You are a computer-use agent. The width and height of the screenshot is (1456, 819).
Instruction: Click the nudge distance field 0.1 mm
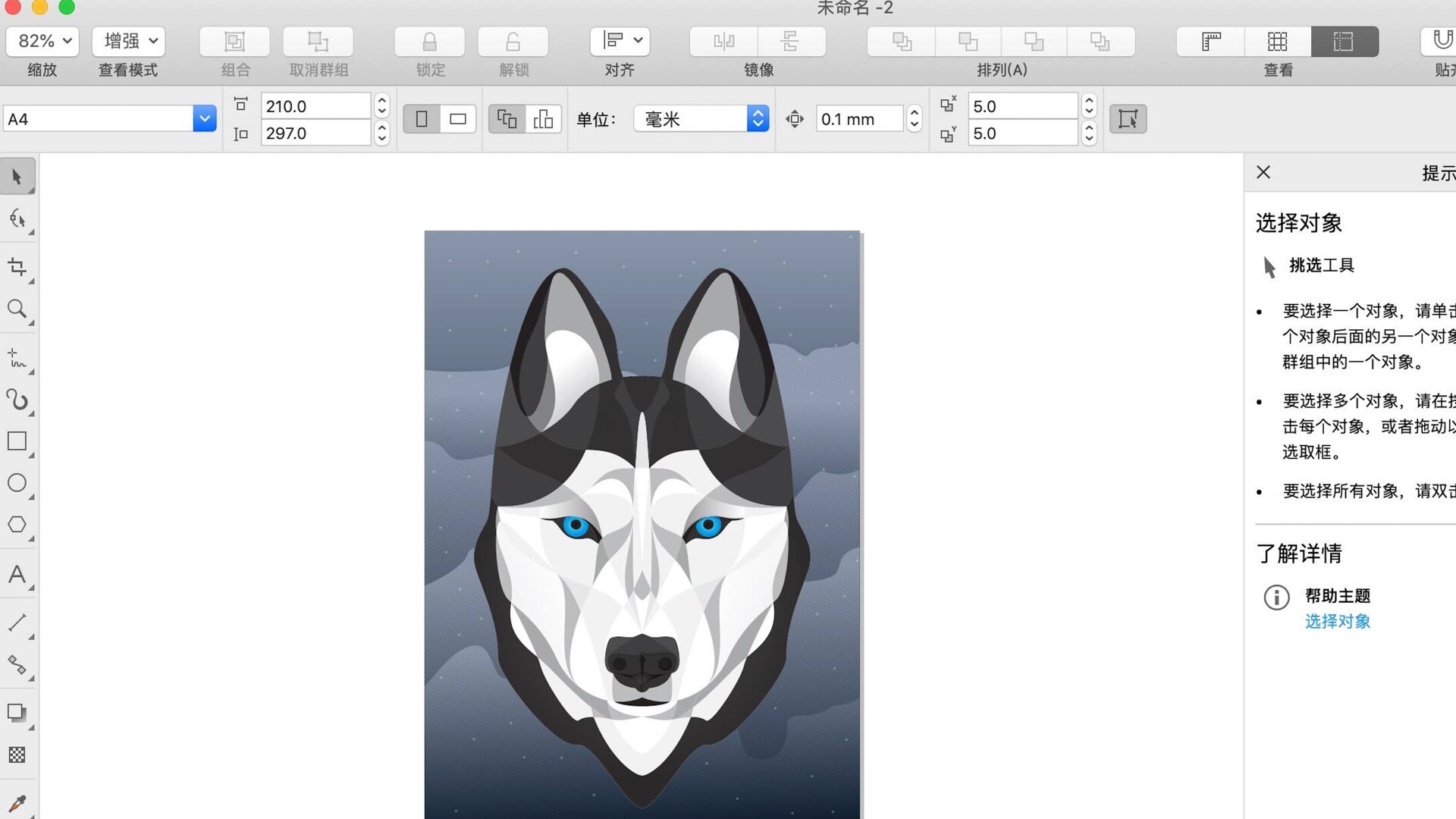click(x=860, y=119)
